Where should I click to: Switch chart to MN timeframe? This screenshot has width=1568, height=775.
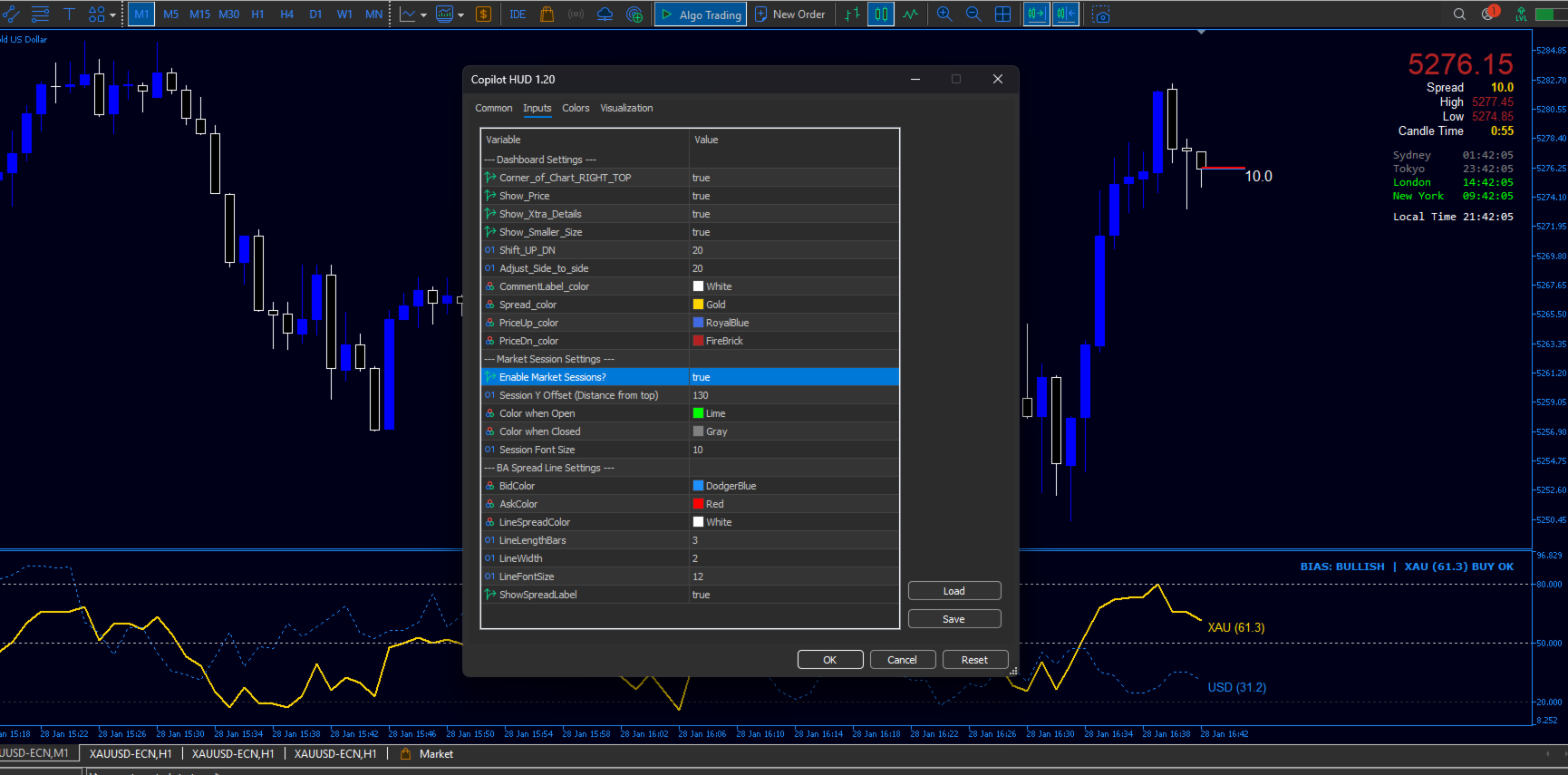click(x=373, y=15)
